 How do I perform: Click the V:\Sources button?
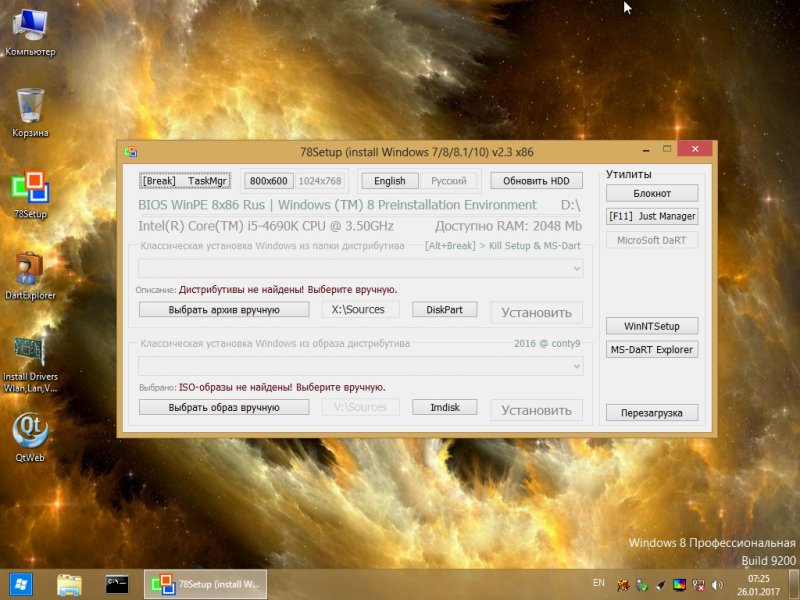[360, 407]
